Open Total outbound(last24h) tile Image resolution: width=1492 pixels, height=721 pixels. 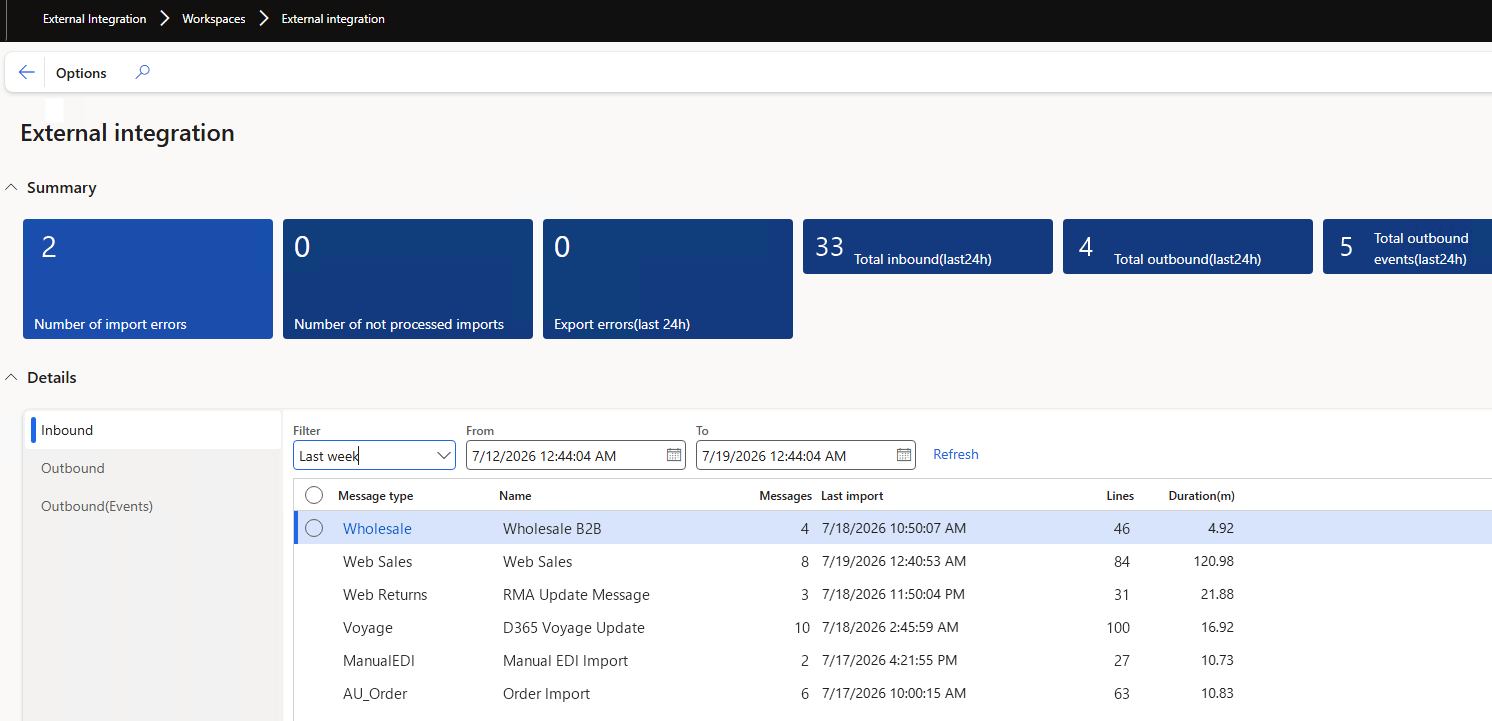point(1188,246)
